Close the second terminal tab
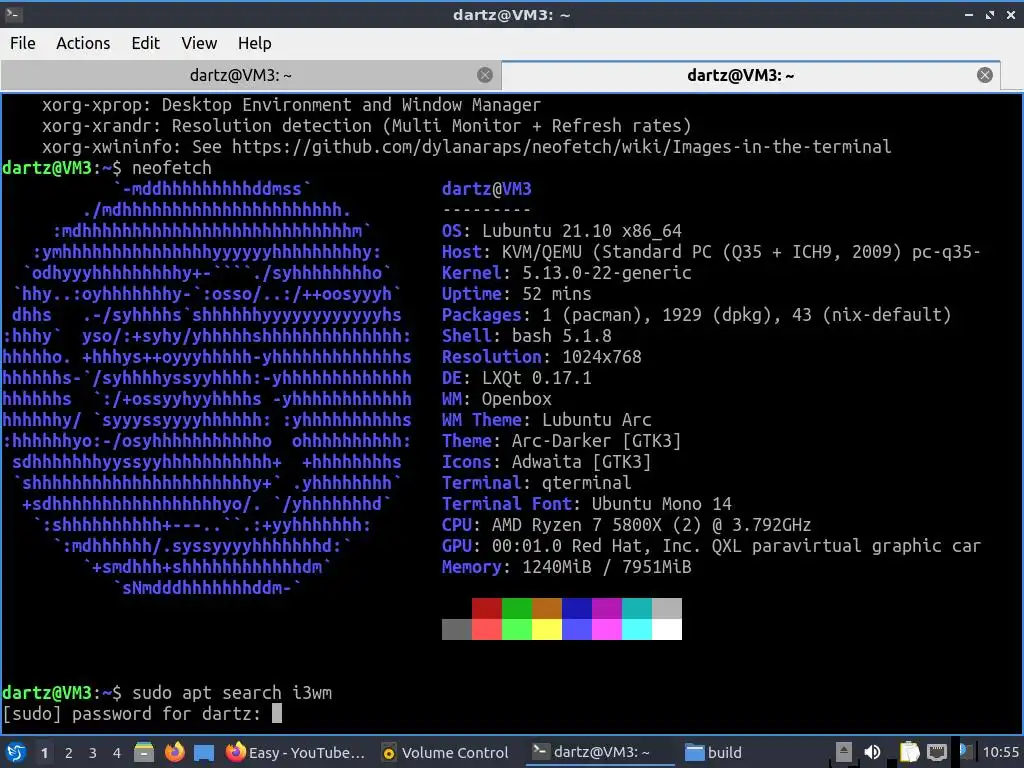This screenshot has width=1024, height=768. pyautogui.click(x=985, y=75)
